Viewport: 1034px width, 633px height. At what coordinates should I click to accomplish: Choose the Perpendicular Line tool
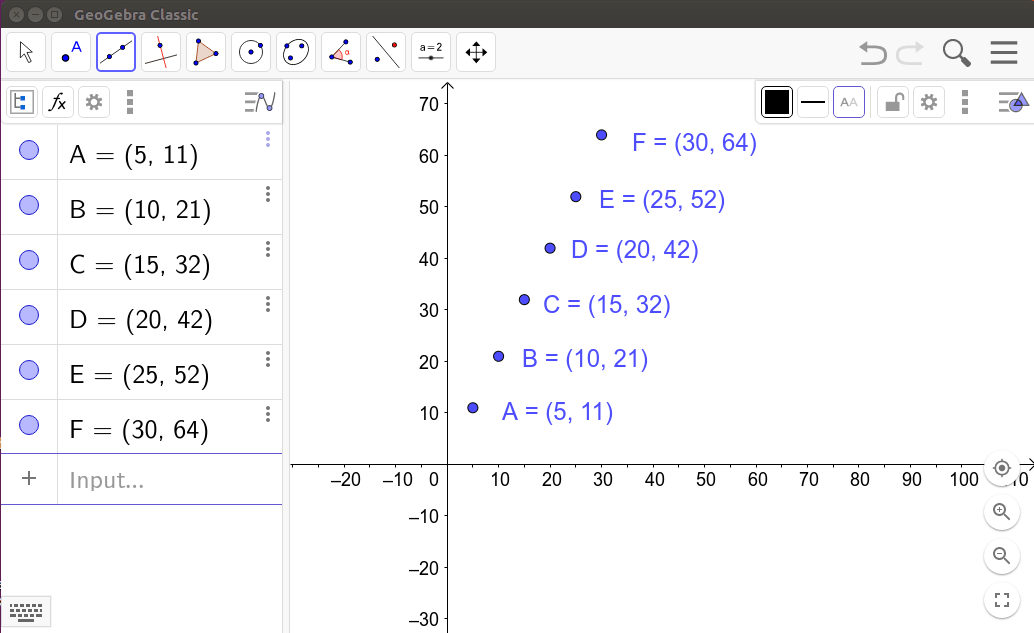point(161,52)
